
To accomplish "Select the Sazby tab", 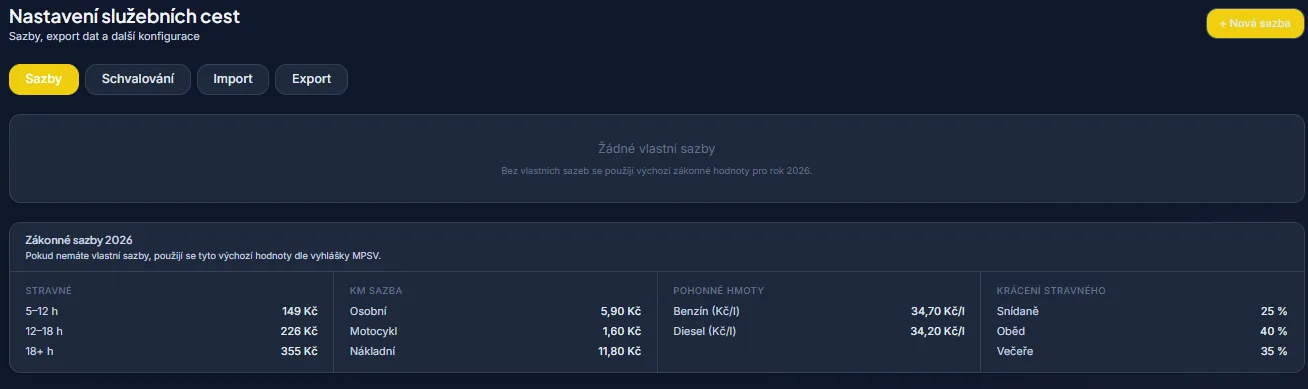I will tap(44, 79).
